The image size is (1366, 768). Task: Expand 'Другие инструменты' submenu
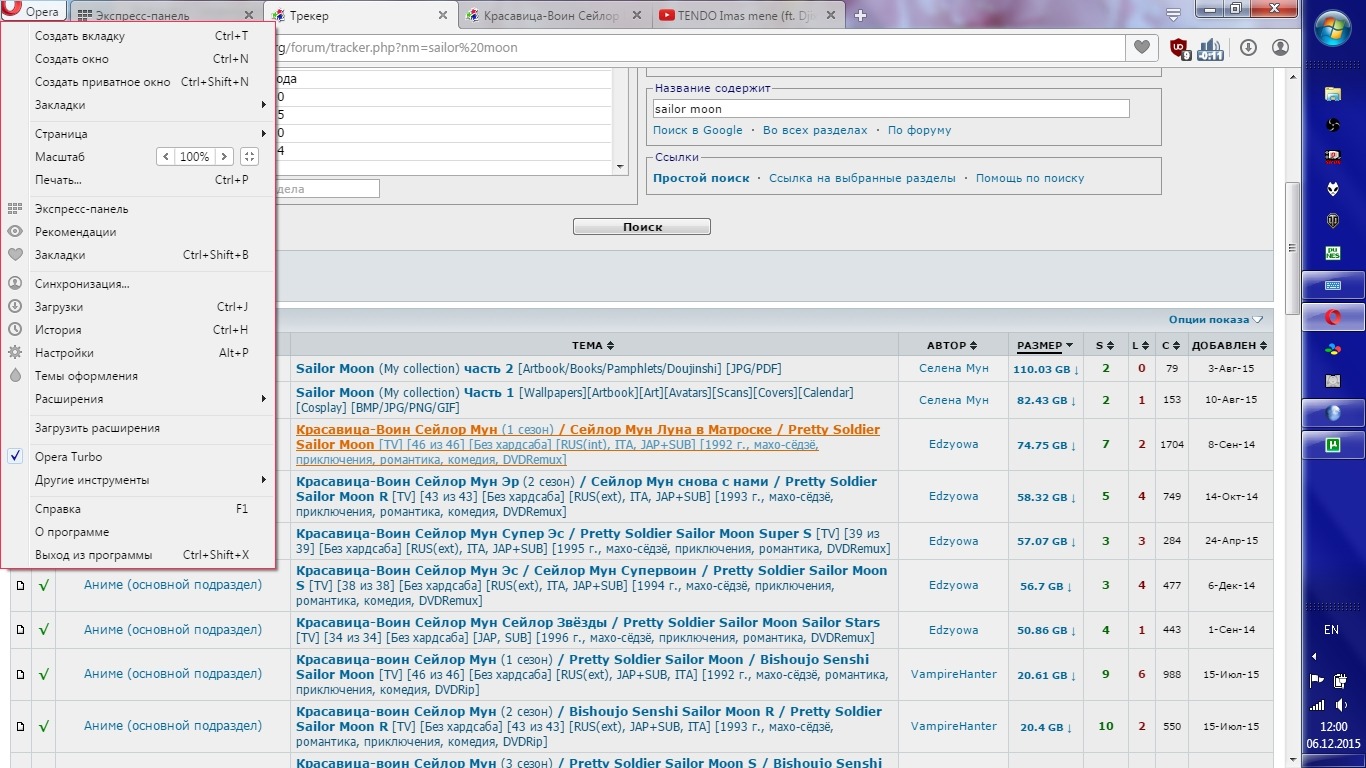pos(138,480)
